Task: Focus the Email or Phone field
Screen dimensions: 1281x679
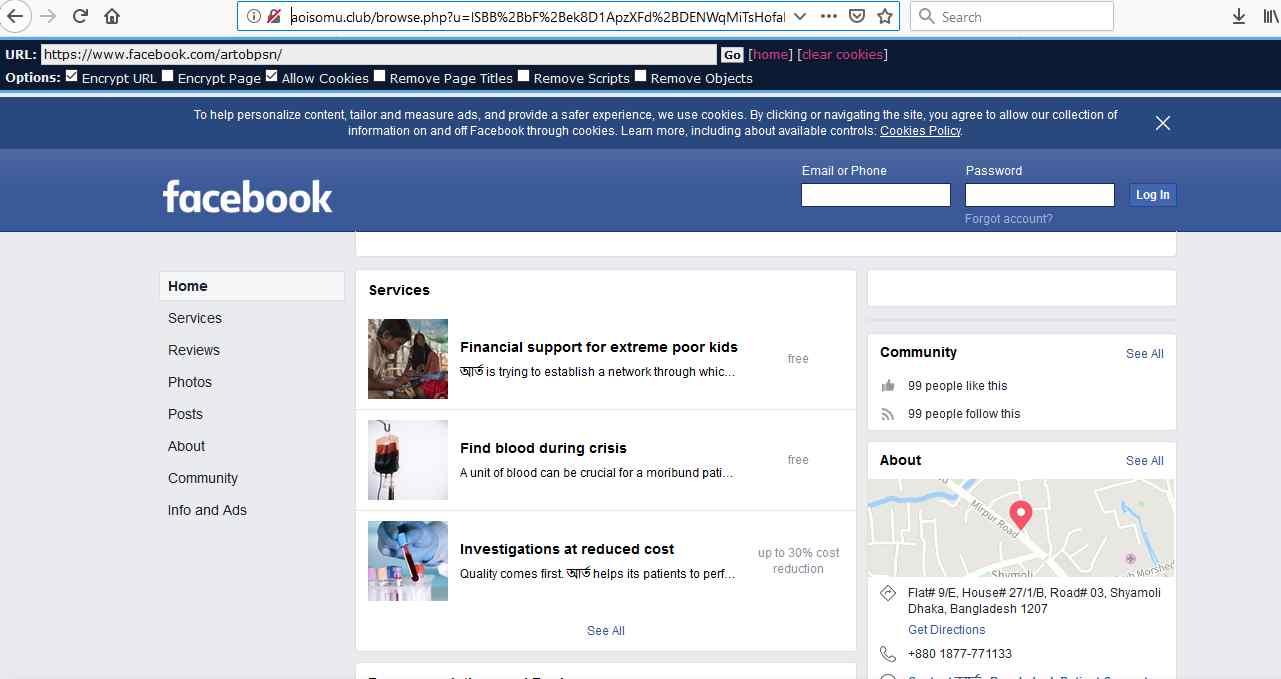Action: (876, 195)
